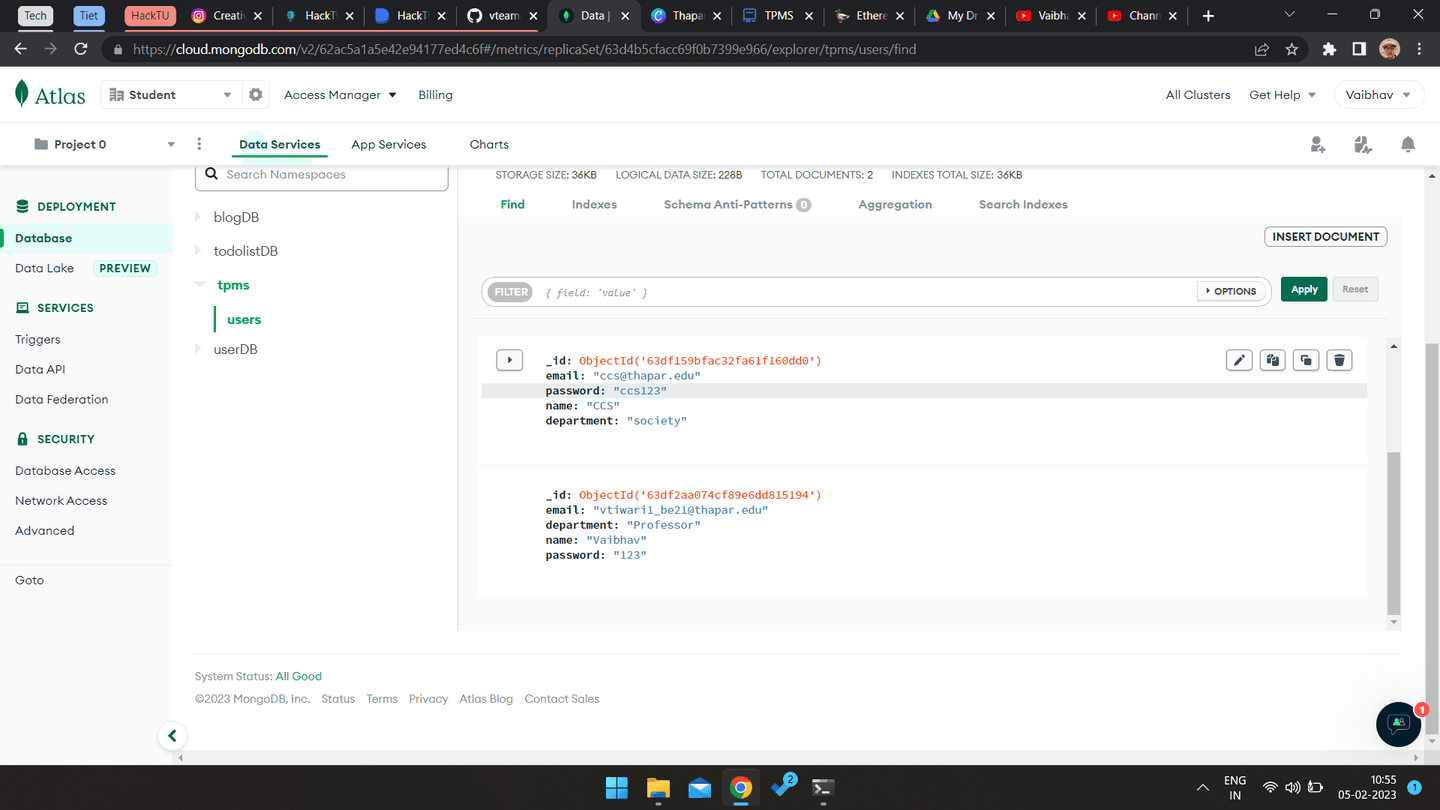Open browser side panel icon
This screenshot has height=810, width=1440.
1359,49
